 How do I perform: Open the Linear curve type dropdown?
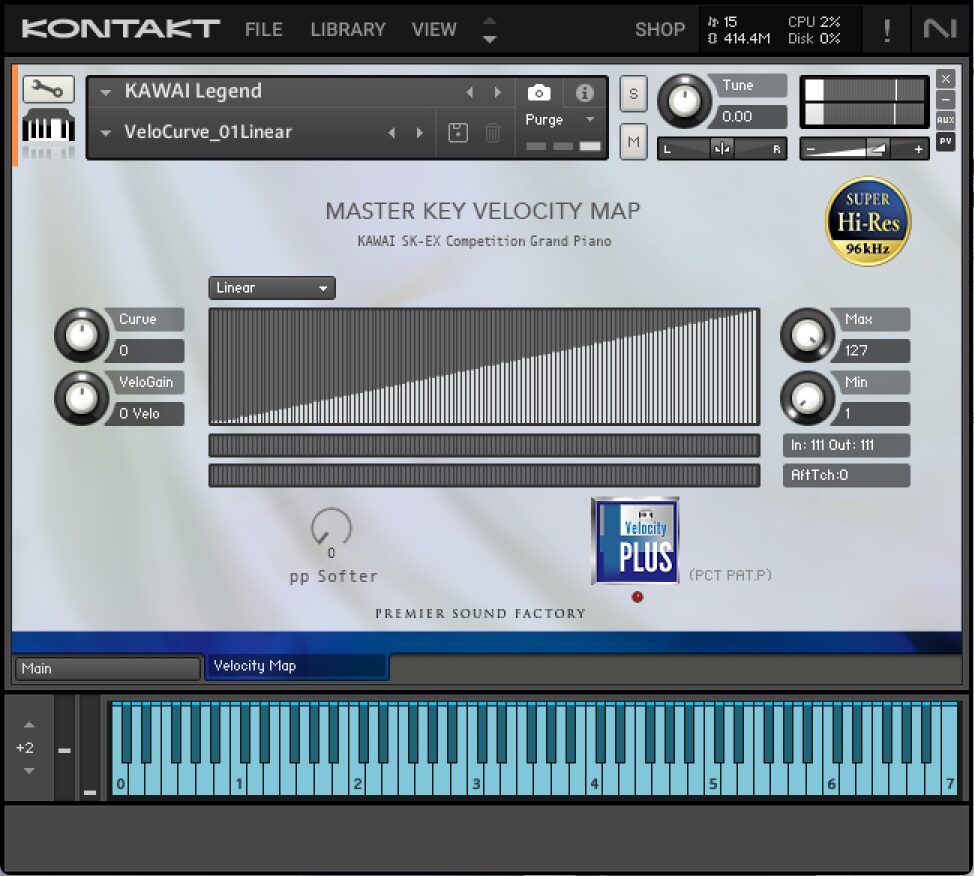[272, 288]
